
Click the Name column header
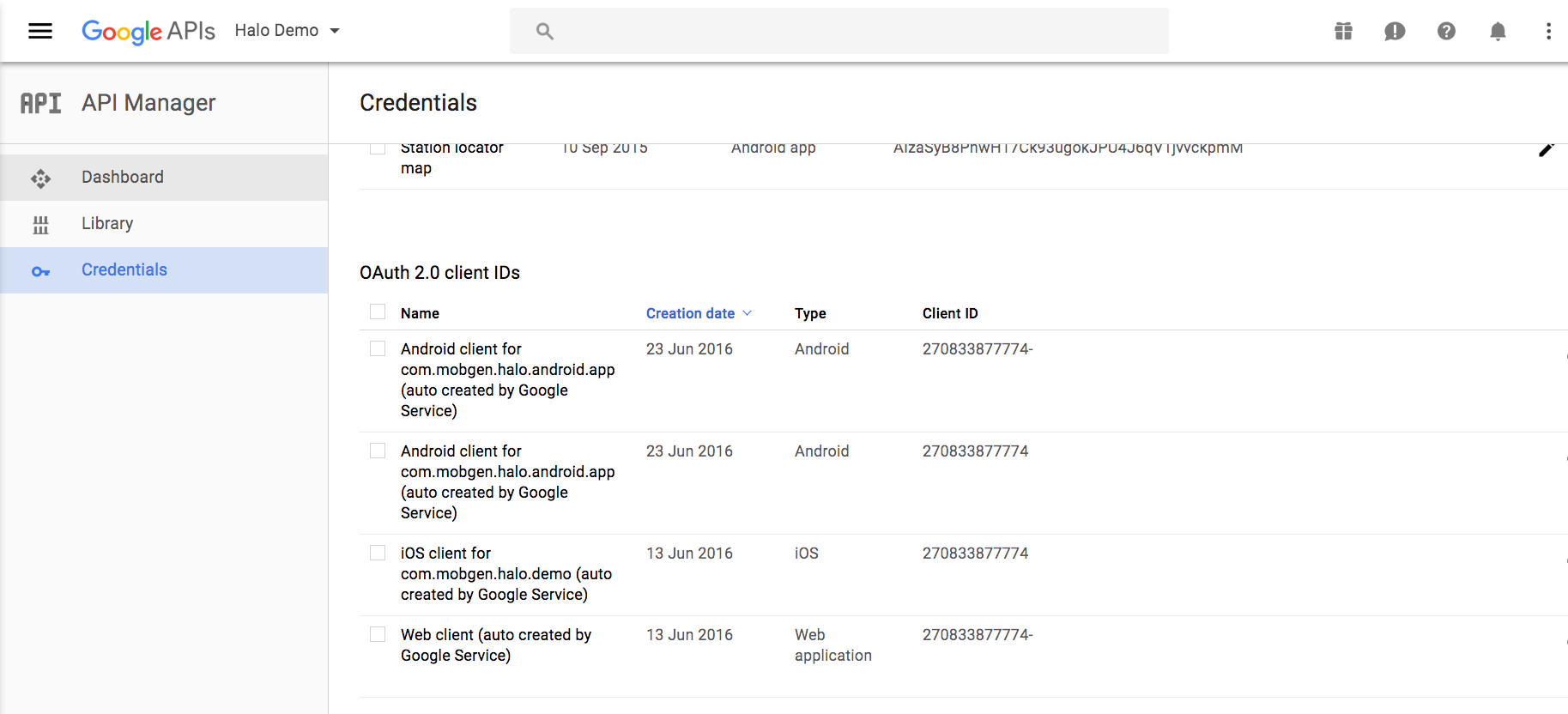pyautogui.click(x=420, y=313)
